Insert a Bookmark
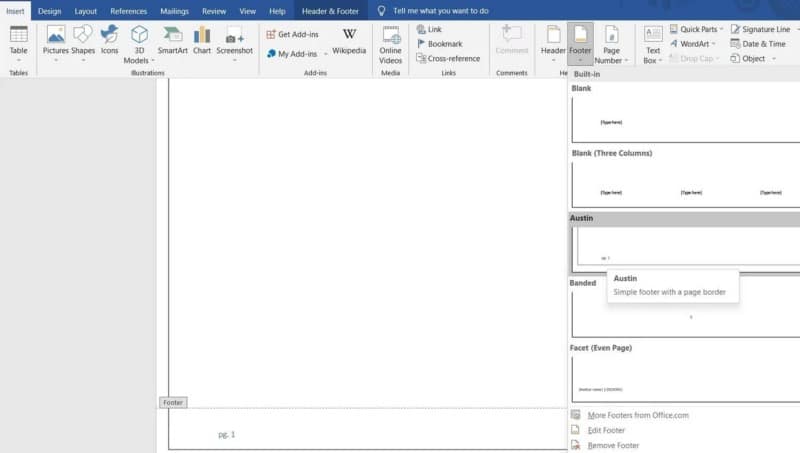 click(x=440, y=44)
